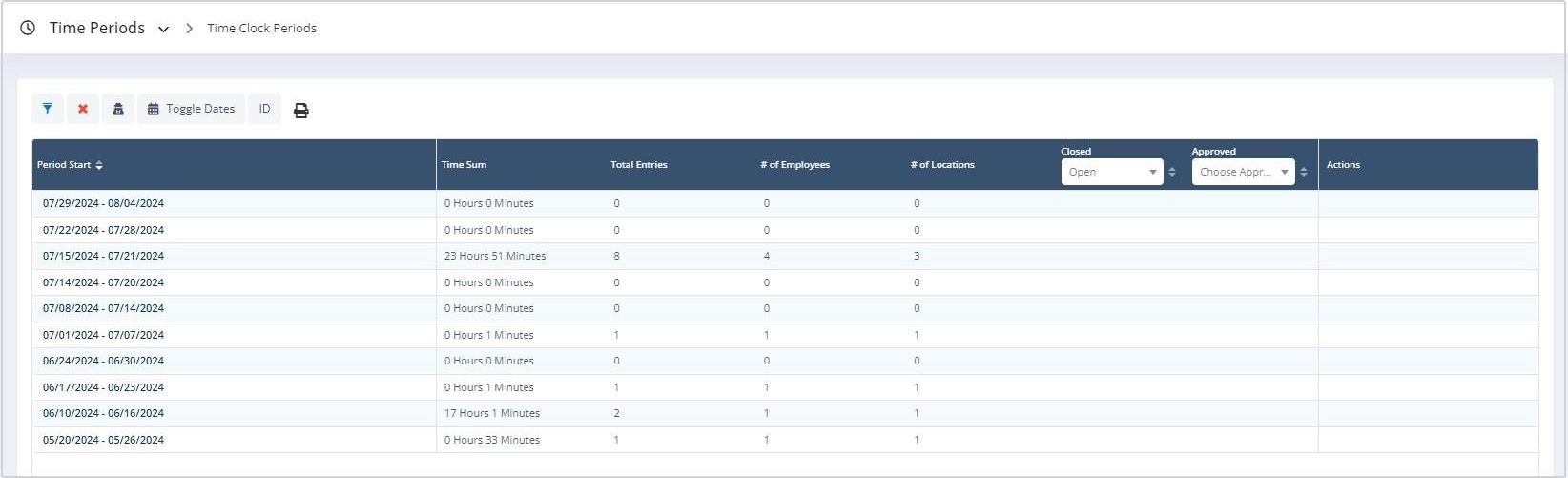Open the Closed status dropdown
The height and width of the screenshot is (478, 1568).
pos(1111,172)
